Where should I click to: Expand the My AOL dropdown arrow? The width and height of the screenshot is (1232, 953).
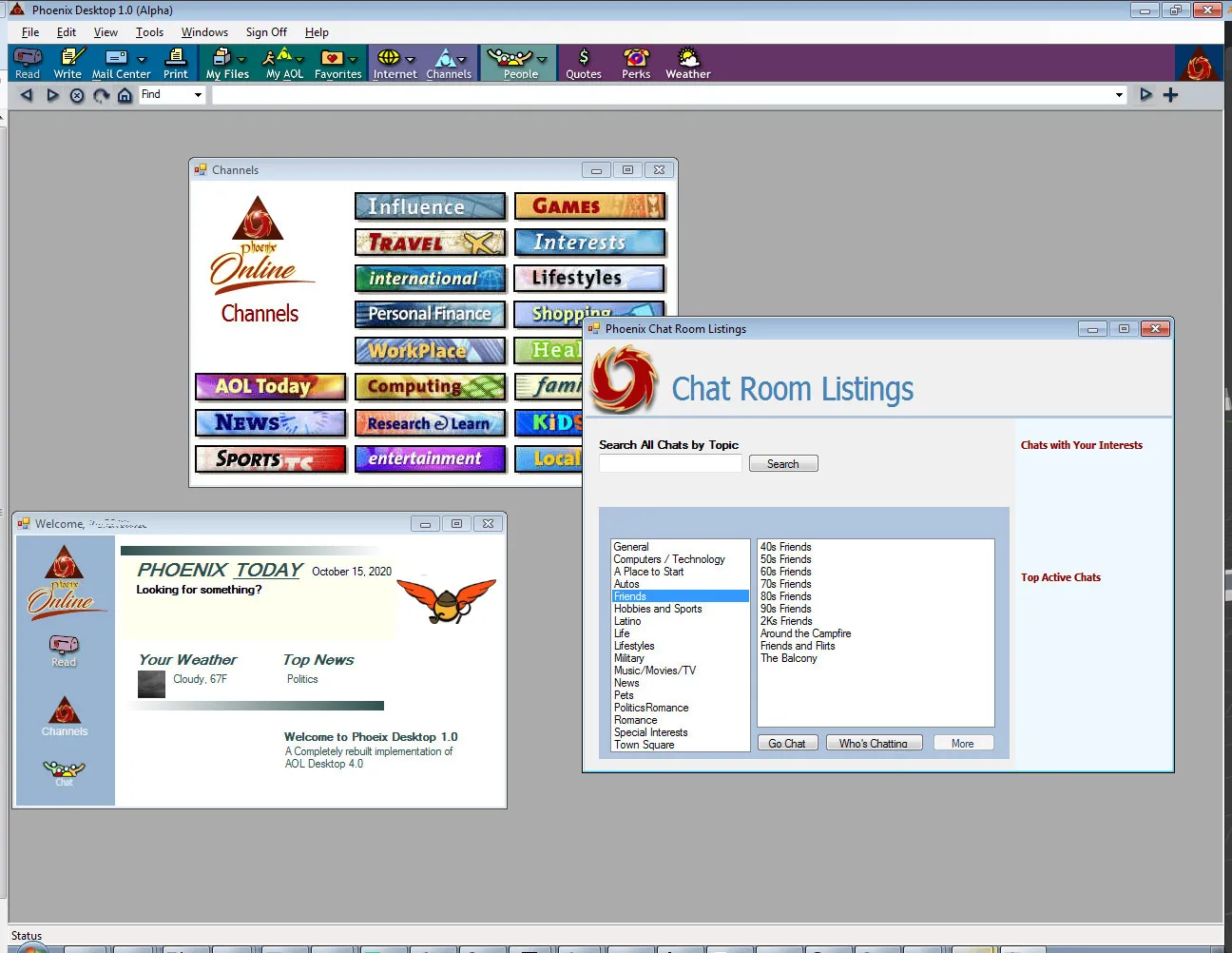coord(300,57)
